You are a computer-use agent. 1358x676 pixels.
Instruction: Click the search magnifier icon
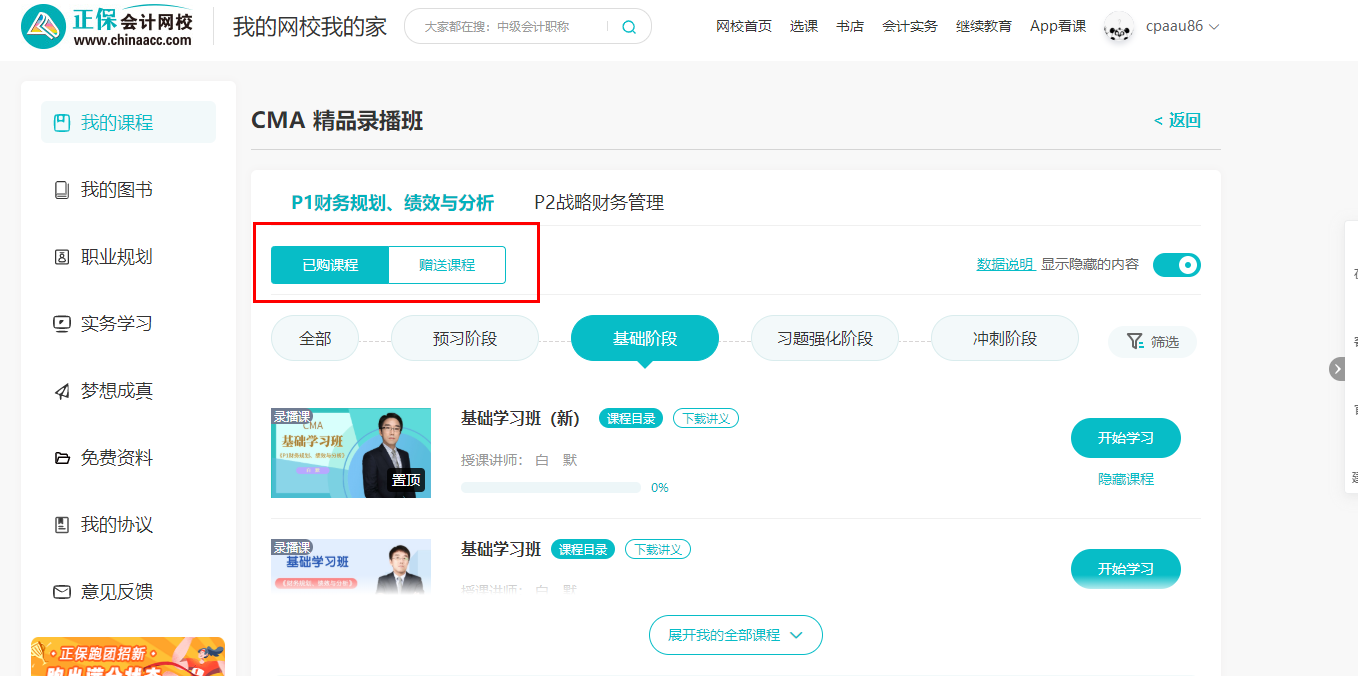tap(628, 27)
